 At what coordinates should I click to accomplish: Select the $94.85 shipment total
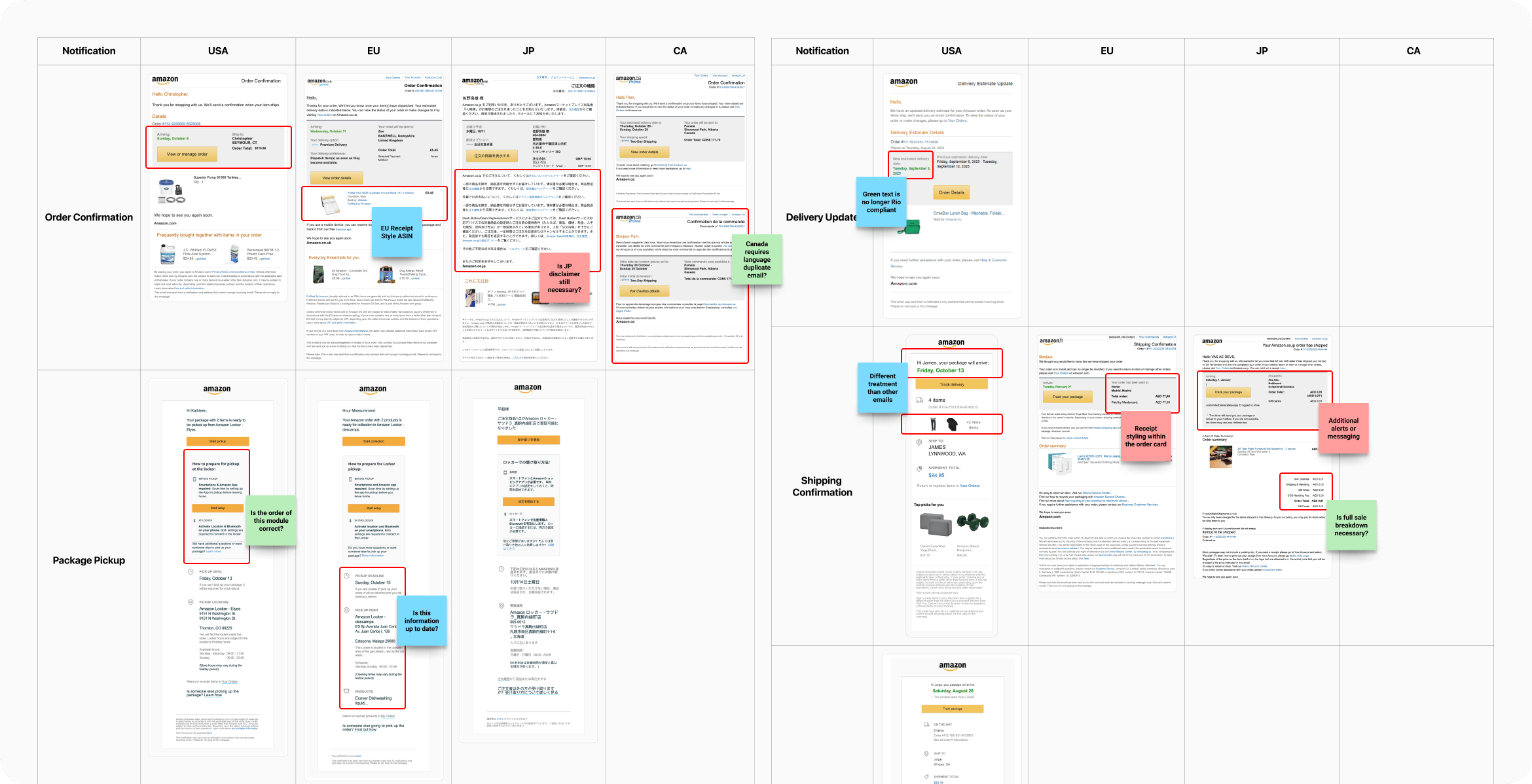(x=936, y=476)
